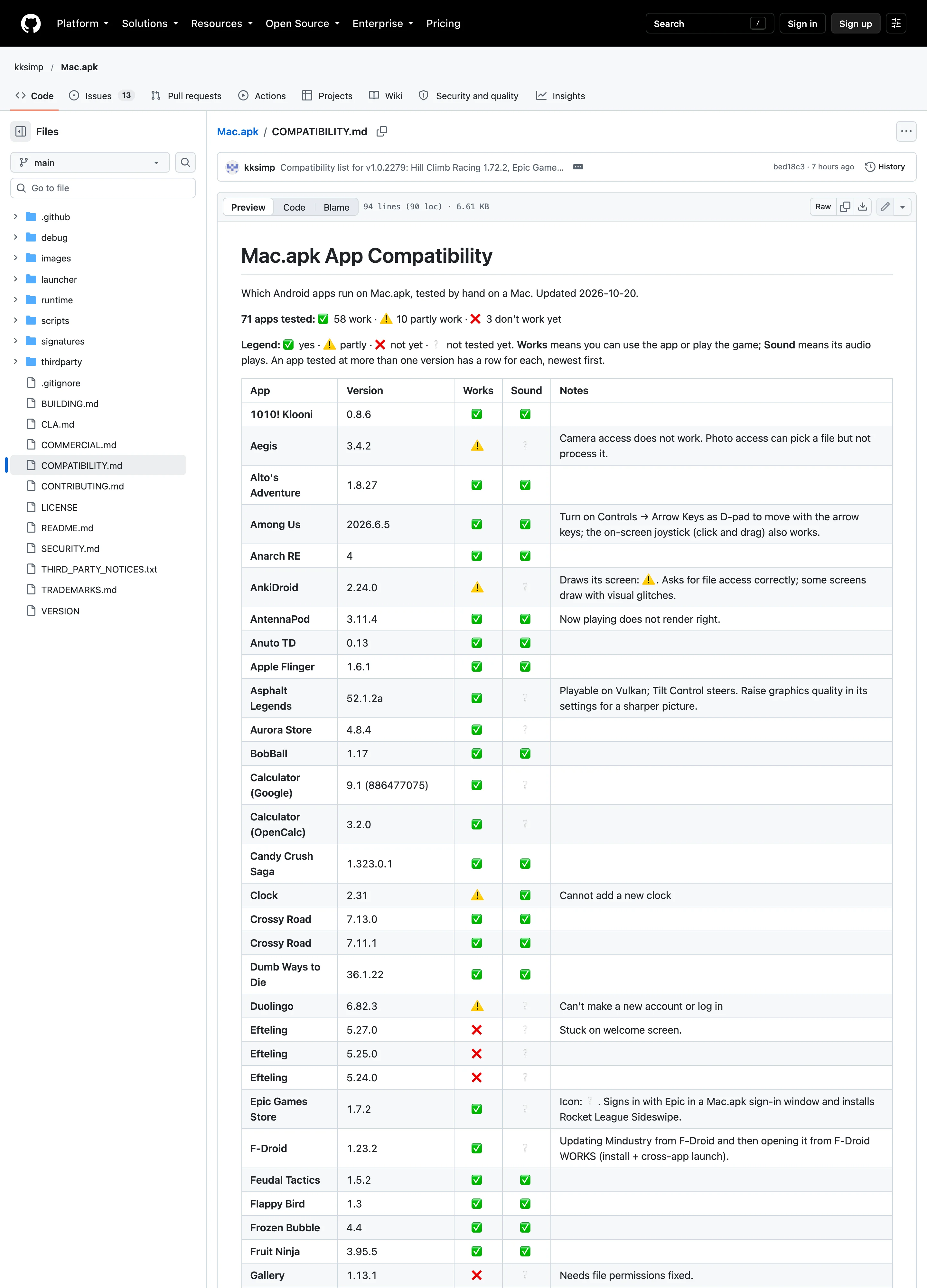Focus the header Search box
927x1288 pixels.
tap(710, 23)
